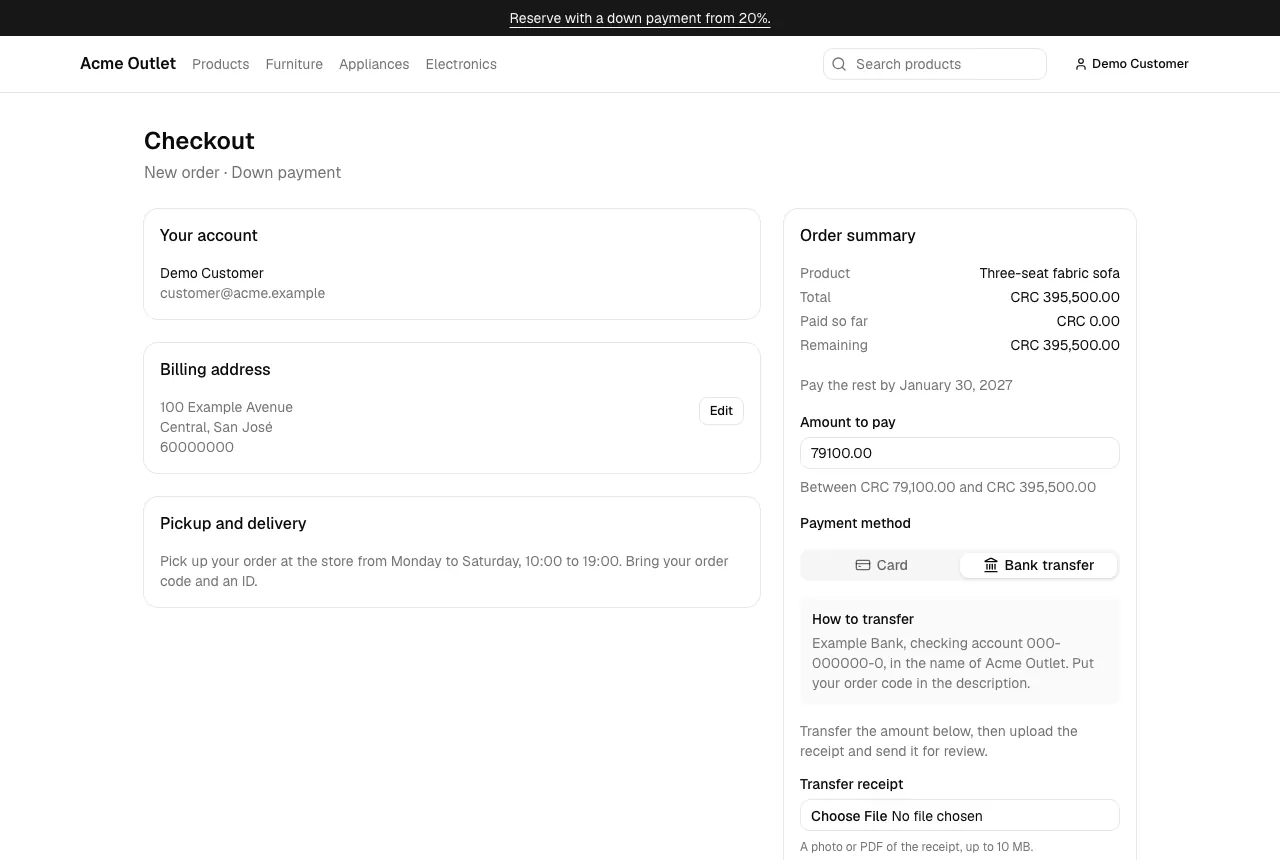
Task: Select the Card payment method
Action: coord(881,565)
